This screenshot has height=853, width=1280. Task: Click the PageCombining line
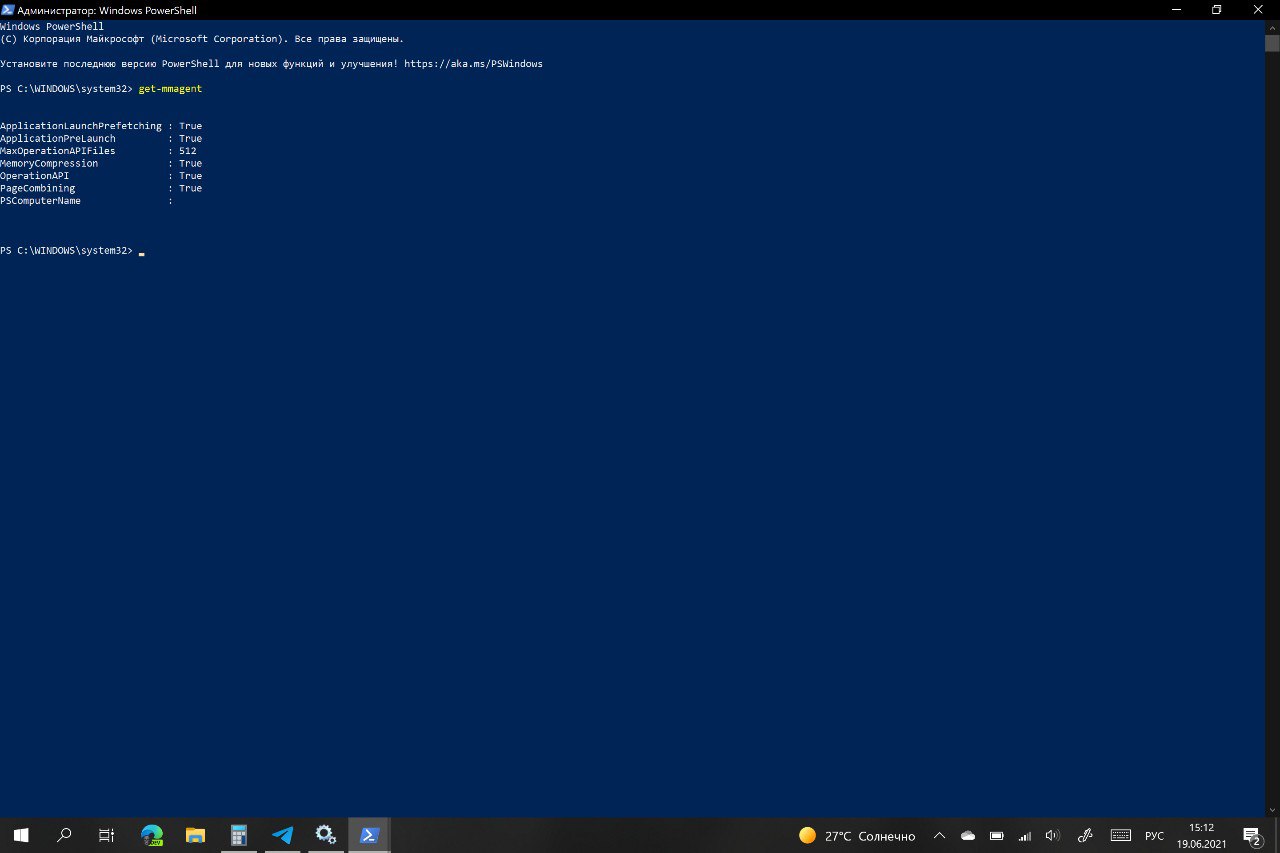(101, 188)
